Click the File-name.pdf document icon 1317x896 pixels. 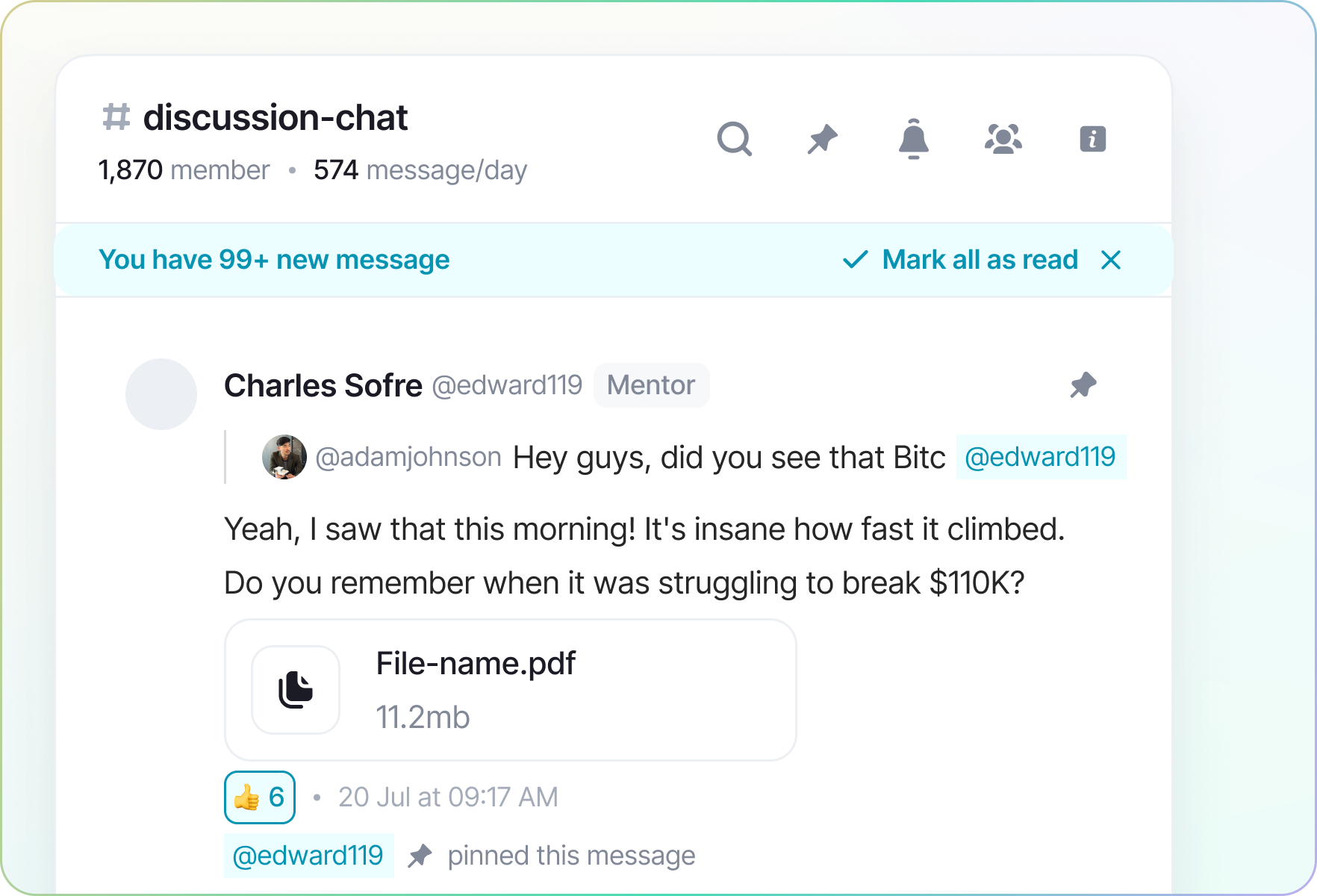(296, 690)
